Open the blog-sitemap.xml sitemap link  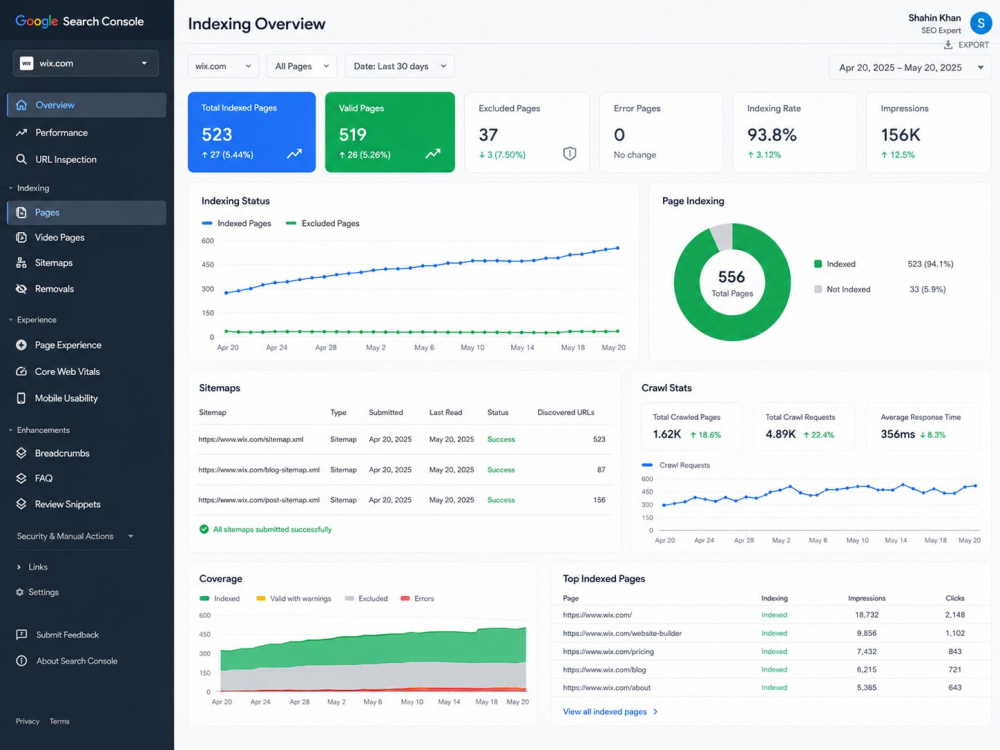259,470
